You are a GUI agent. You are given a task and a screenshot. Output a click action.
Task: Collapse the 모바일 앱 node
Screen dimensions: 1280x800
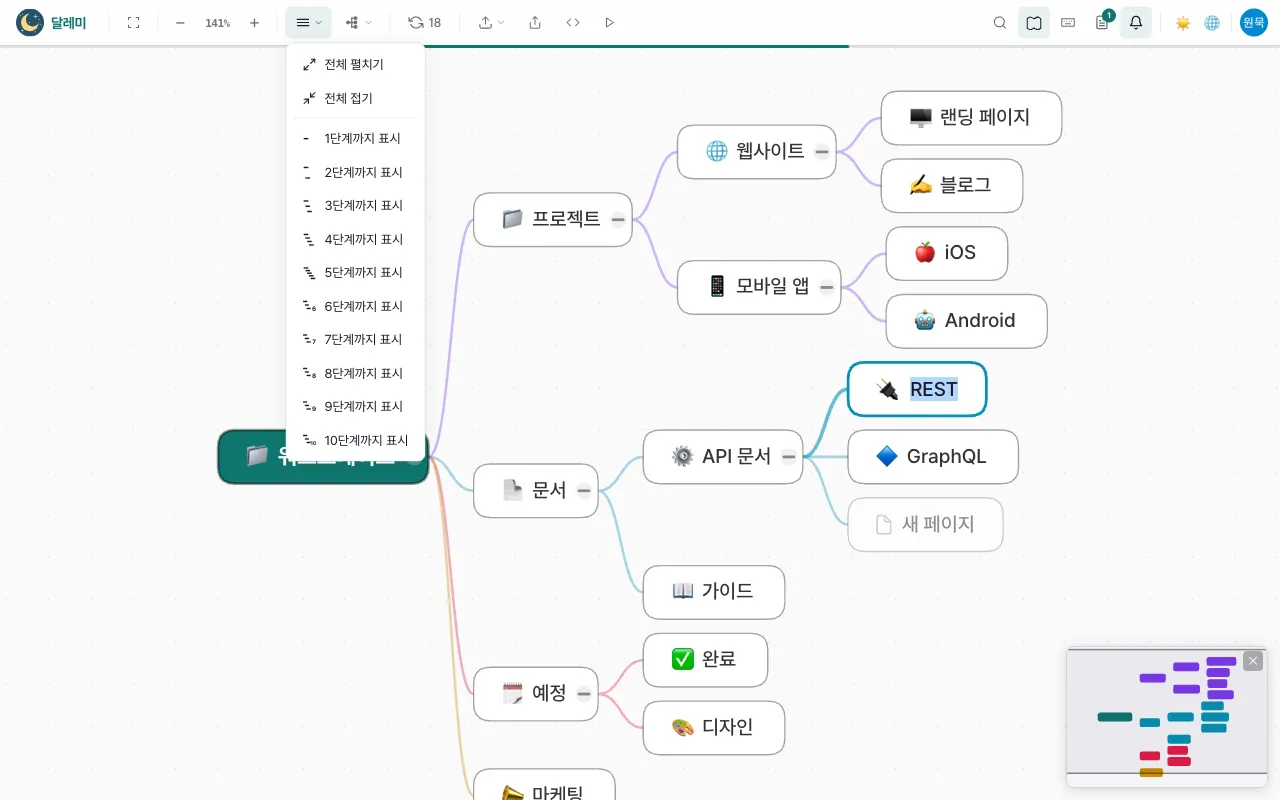(827, 288)
